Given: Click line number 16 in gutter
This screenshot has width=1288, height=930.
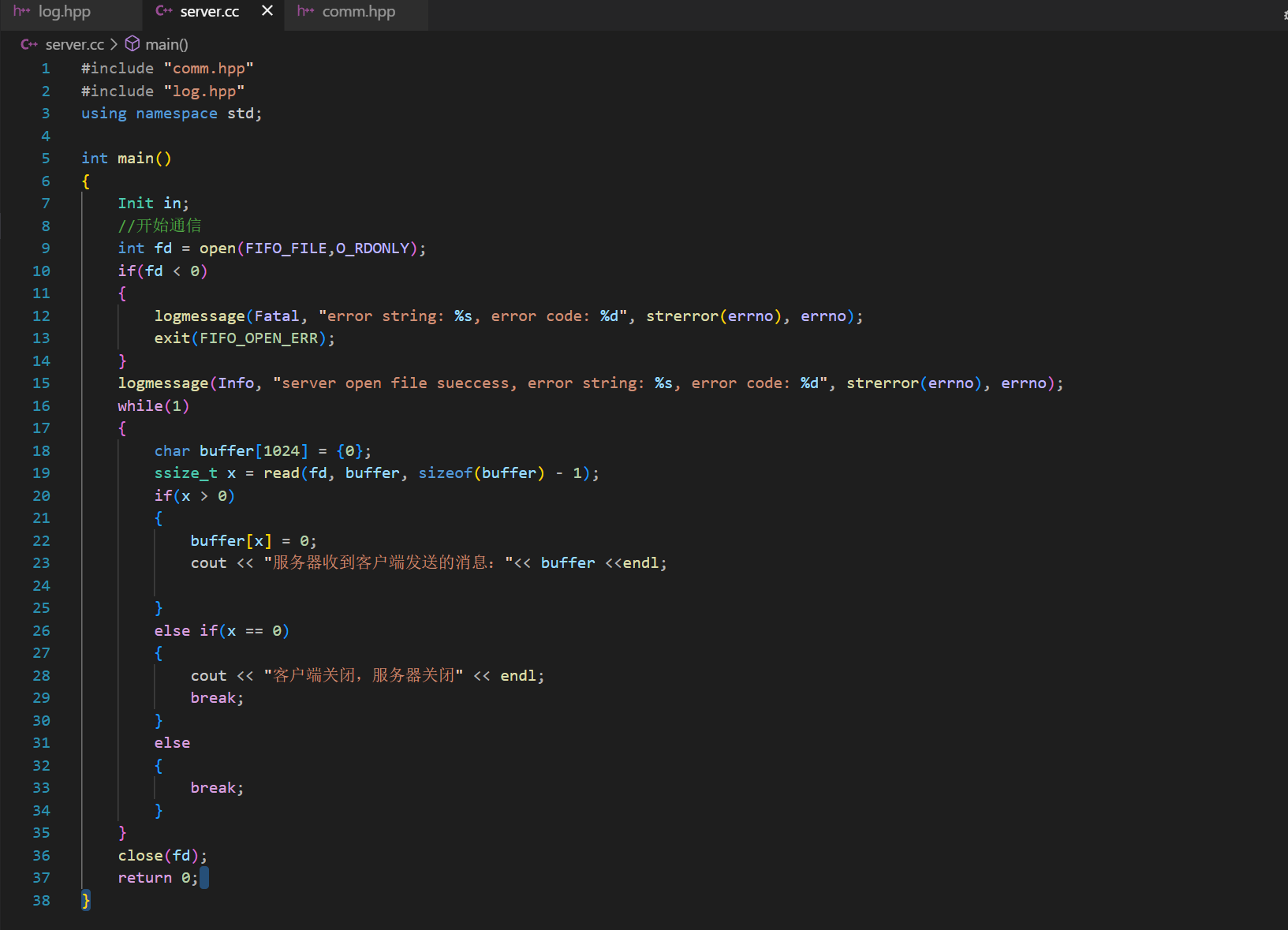Looking at the screenshot, I should click(x=41, y=406).
